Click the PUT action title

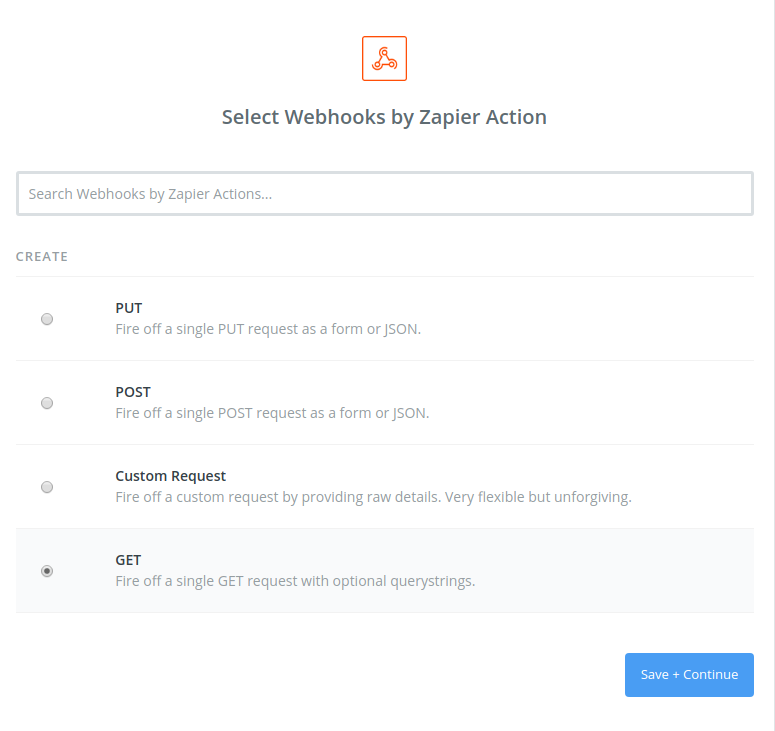click(x=129, y=308)
